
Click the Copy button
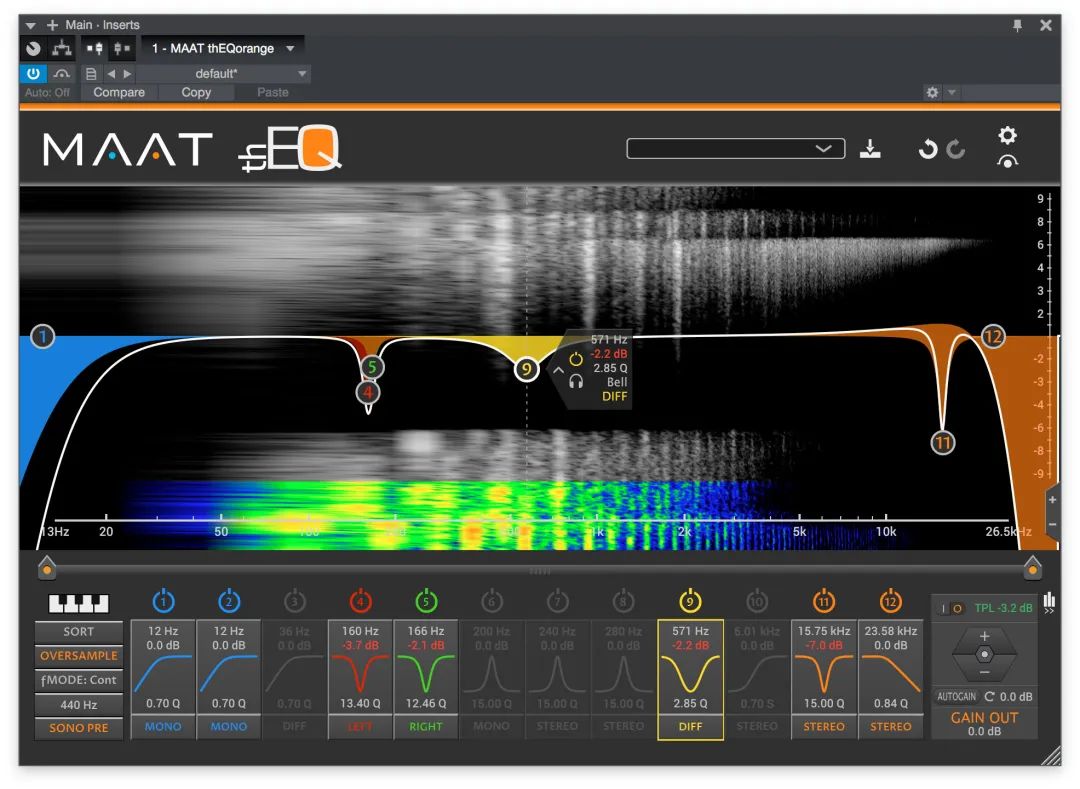point(196,92)
